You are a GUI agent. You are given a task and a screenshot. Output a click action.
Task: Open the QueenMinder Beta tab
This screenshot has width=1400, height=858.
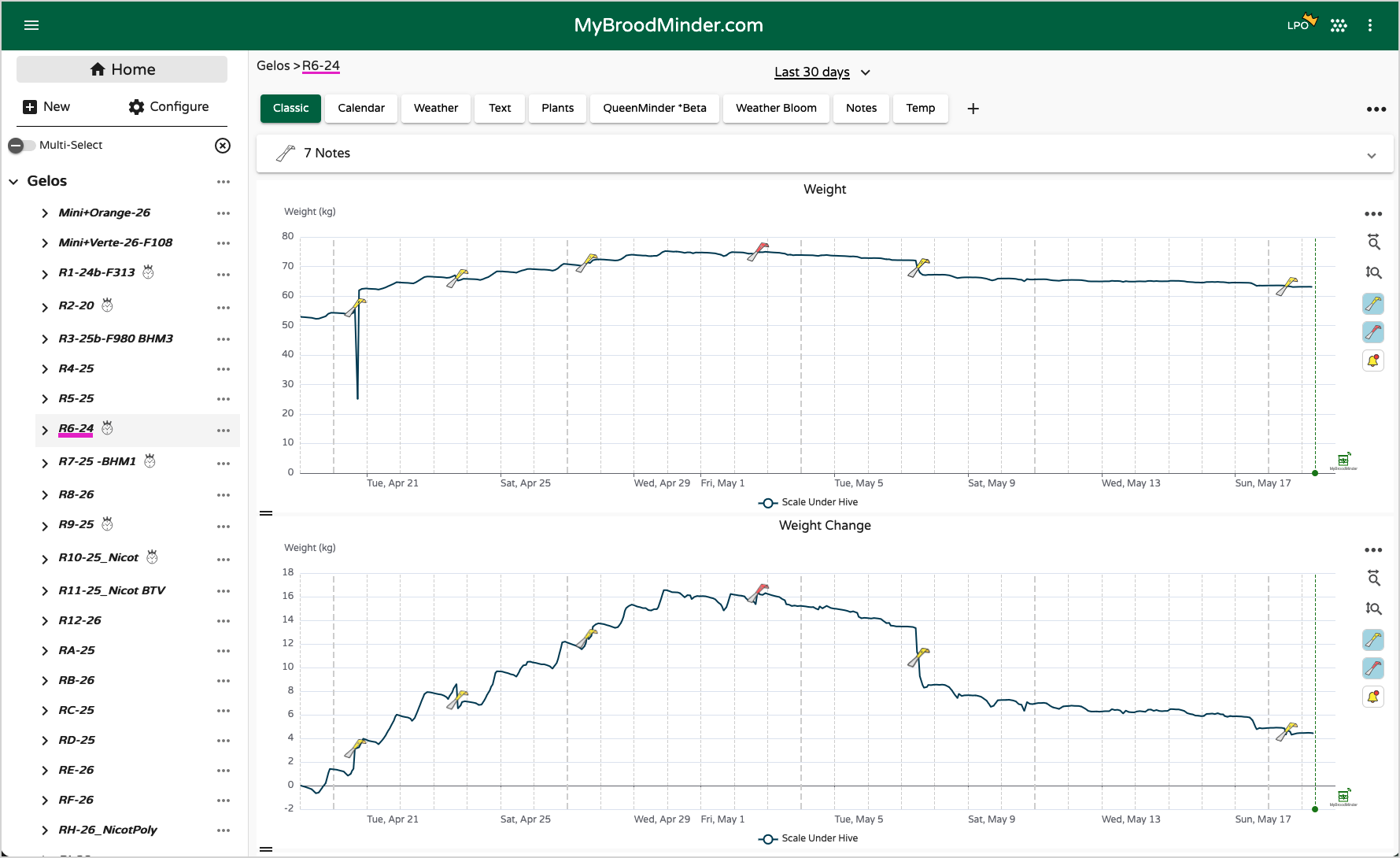click(x=655, y=109)
